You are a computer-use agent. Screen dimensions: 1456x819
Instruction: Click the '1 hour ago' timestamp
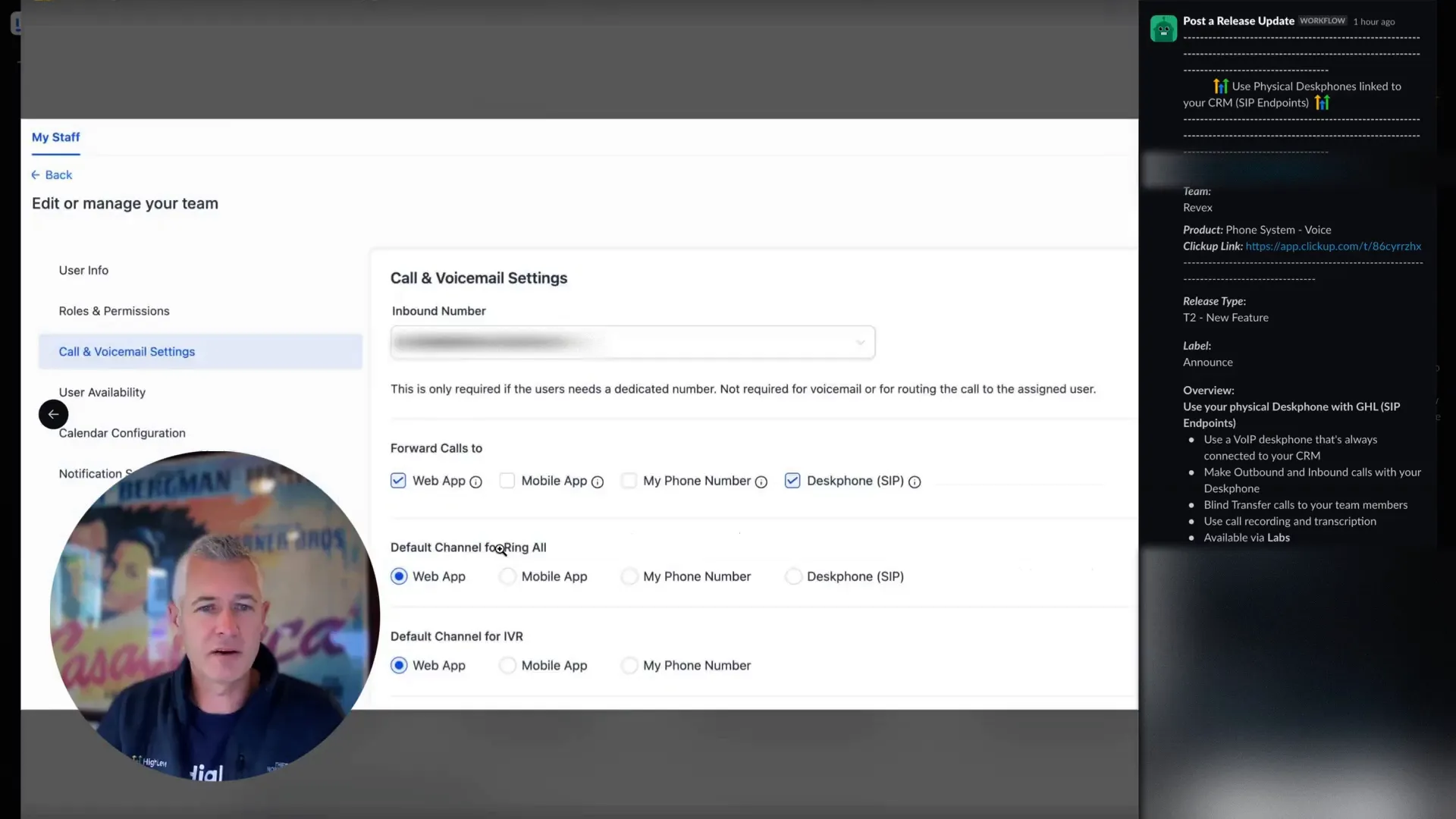(1374, 22)
